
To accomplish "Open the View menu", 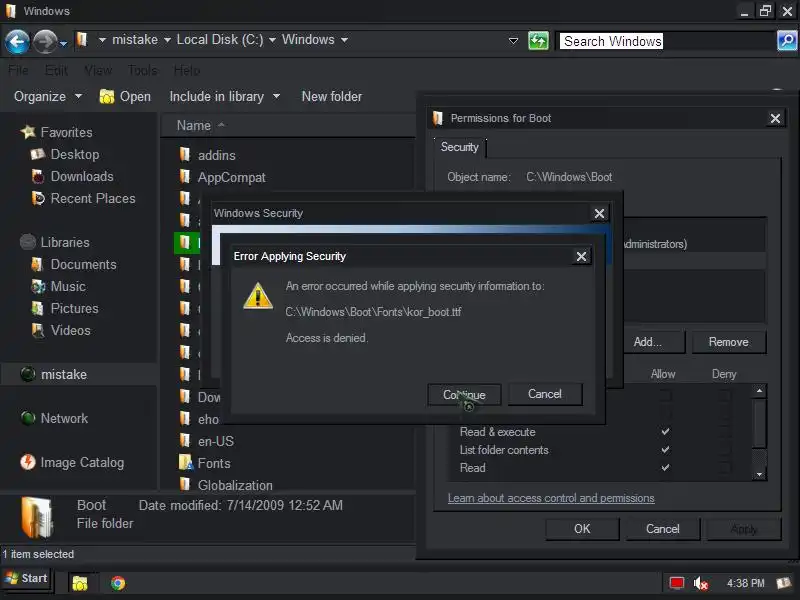I will [x=97, y=70].
